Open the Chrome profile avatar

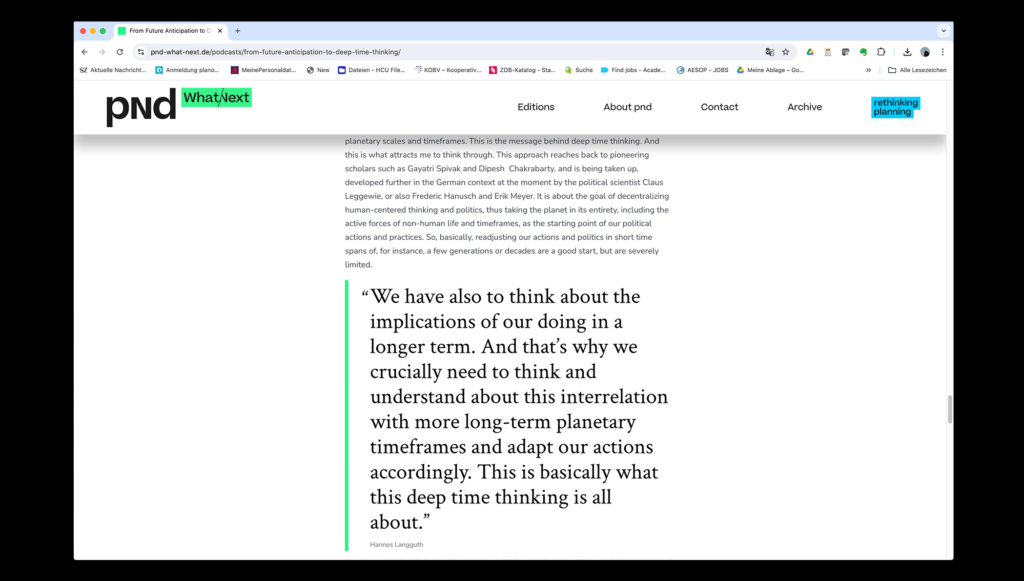tap(925, 51)
